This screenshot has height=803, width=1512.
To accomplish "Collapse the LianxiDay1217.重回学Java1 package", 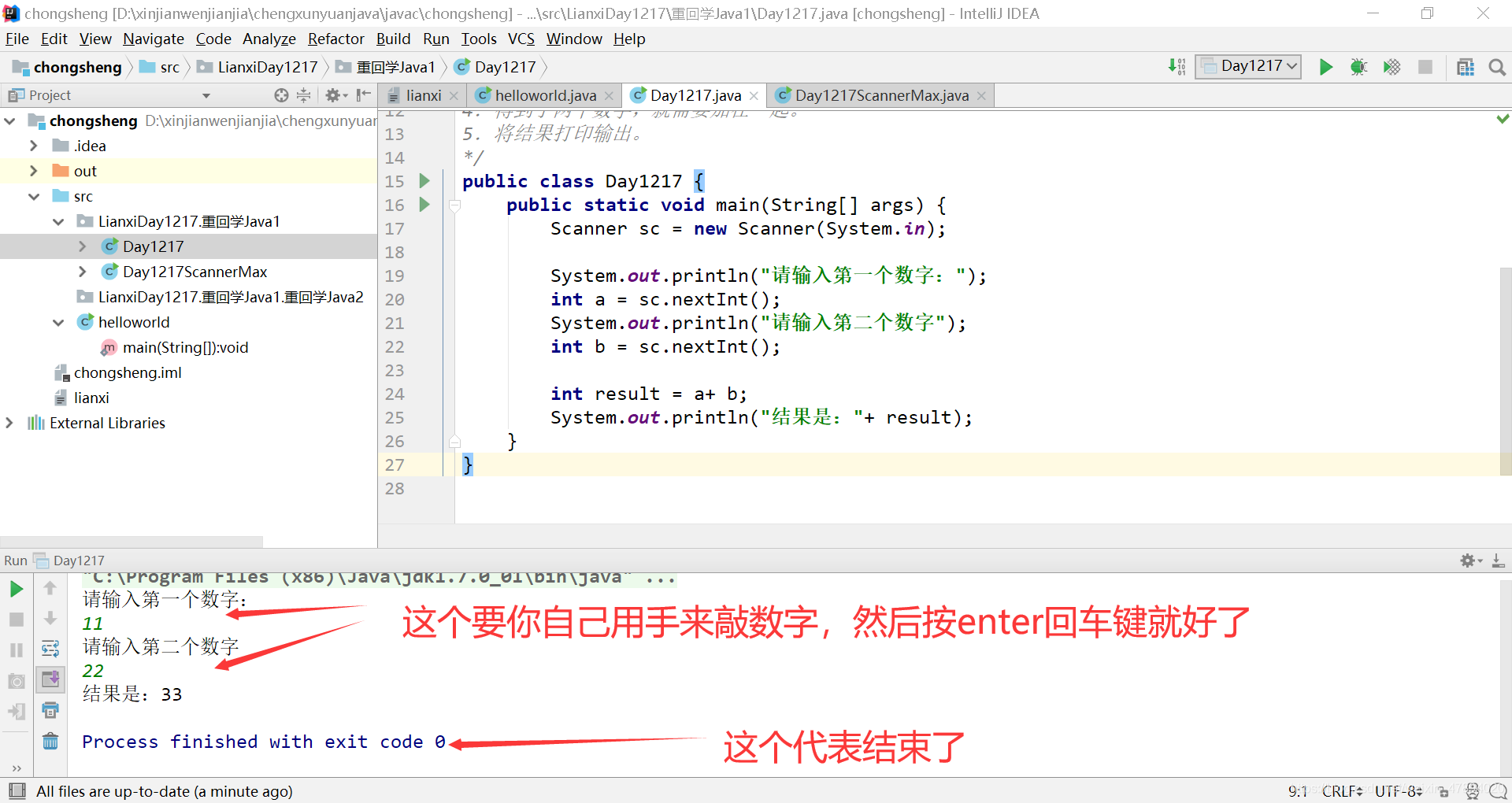I will pos(58,222).
